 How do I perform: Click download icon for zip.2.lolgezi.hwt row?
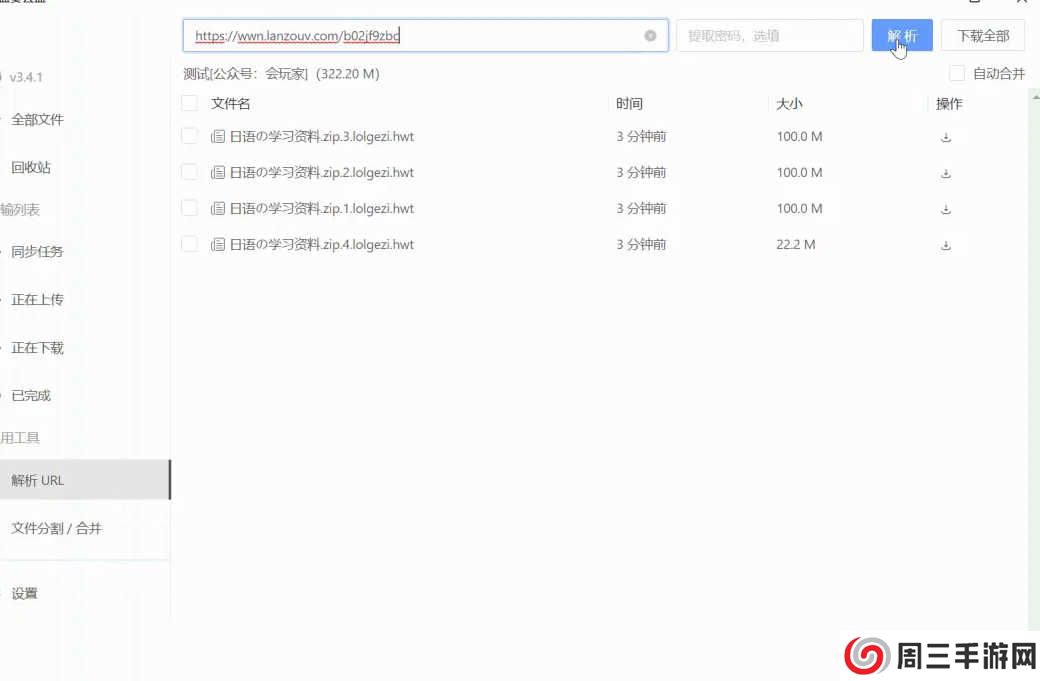tap(946, 173)
